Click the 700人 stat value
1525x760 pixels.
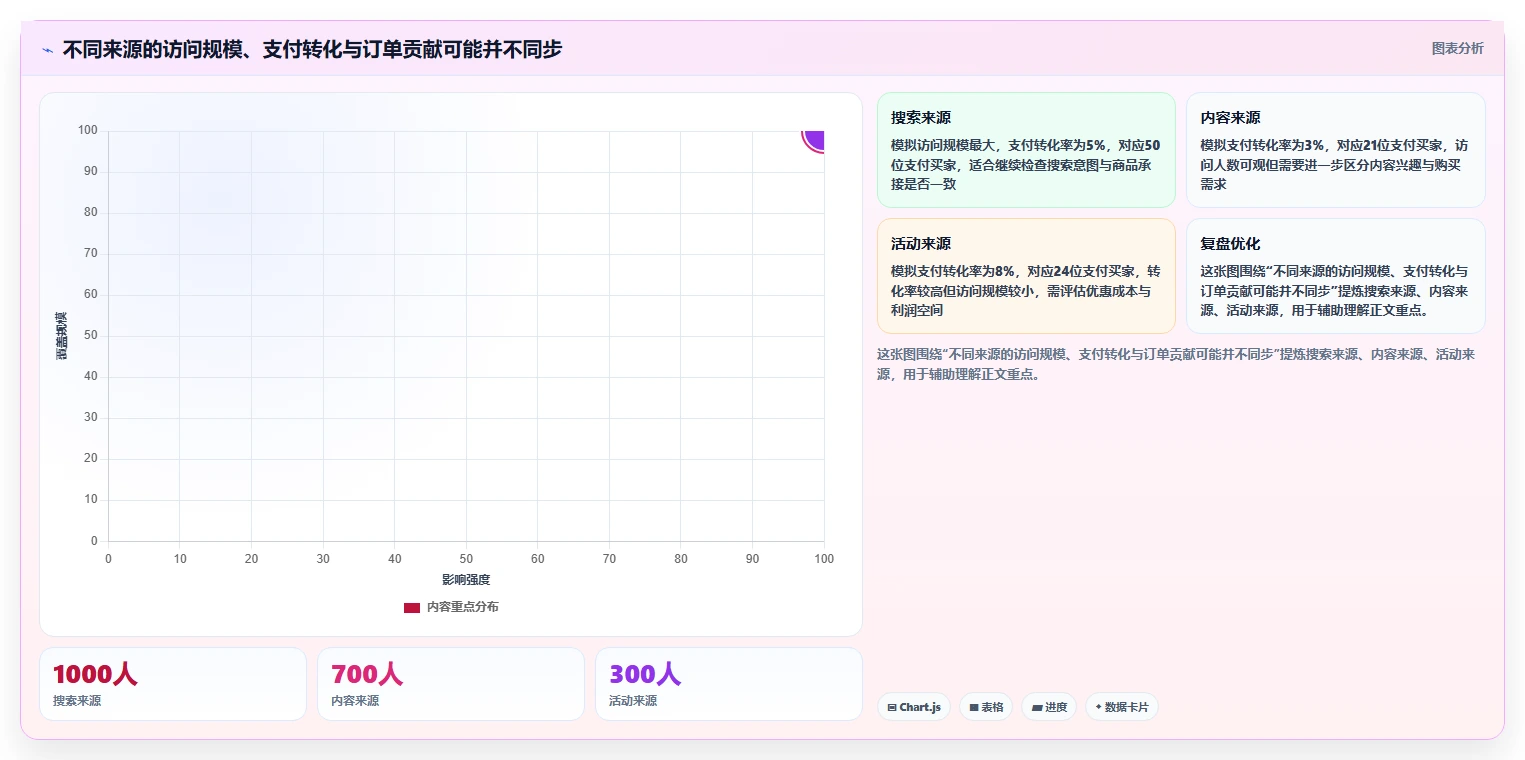coord(367,674)
